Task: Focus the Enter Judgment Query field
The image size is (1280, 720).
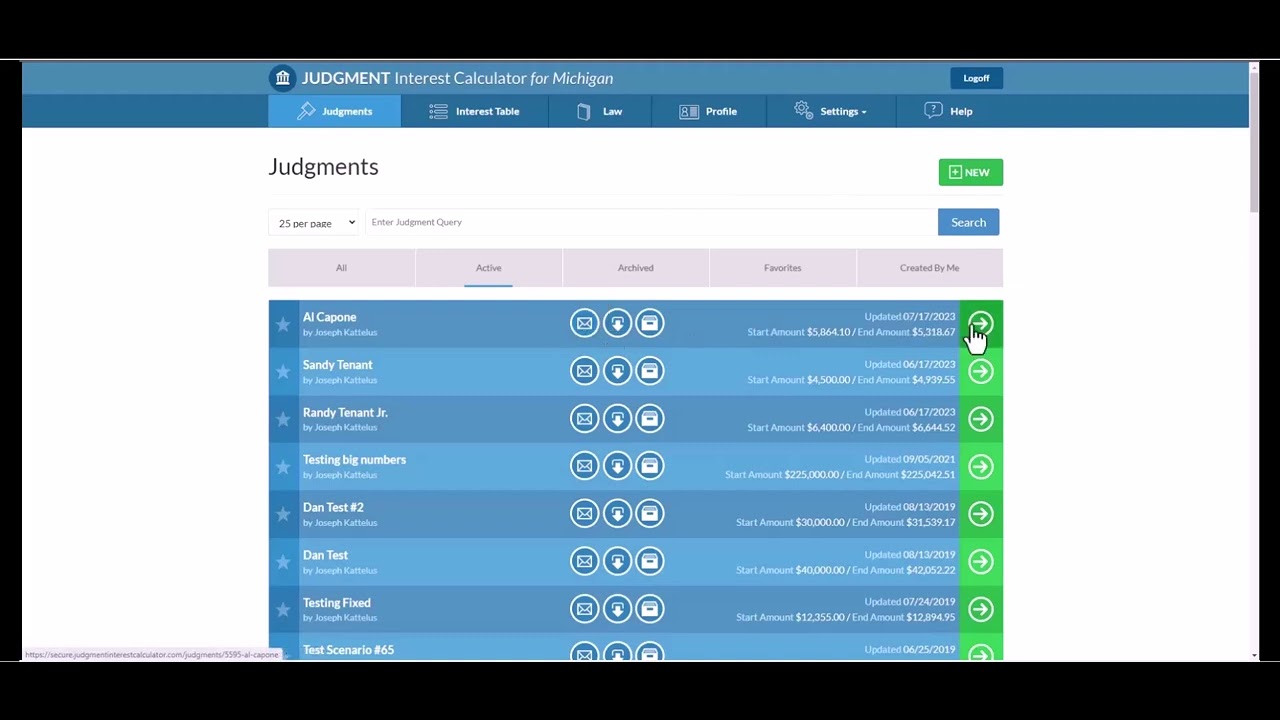Action: tap(651, 222)
